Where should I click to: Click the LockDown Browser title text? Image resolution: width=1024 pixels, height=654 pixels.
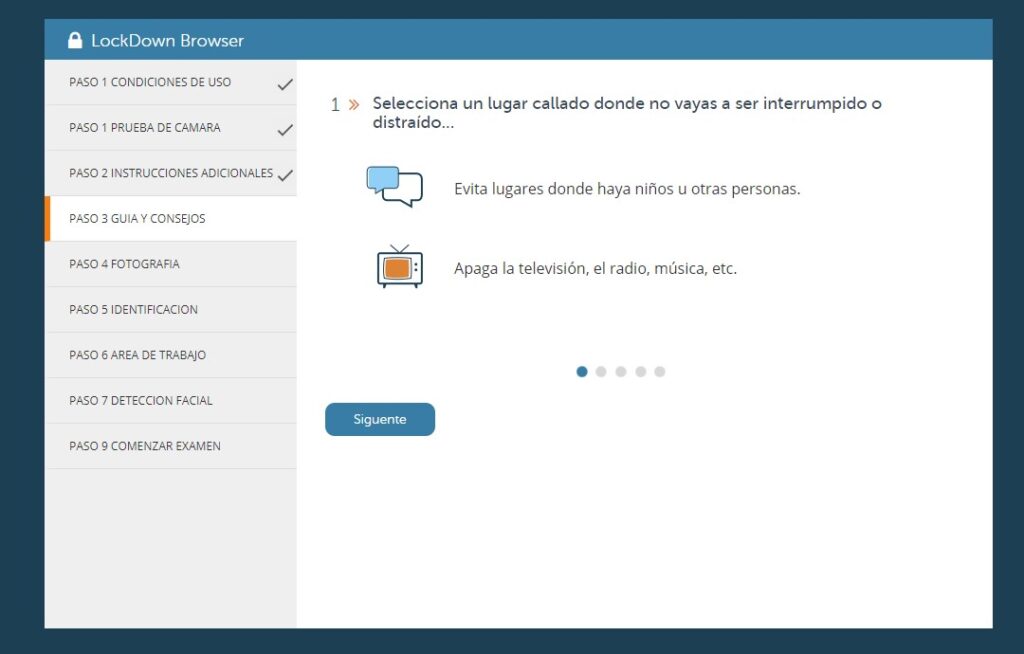click(167, 41)
